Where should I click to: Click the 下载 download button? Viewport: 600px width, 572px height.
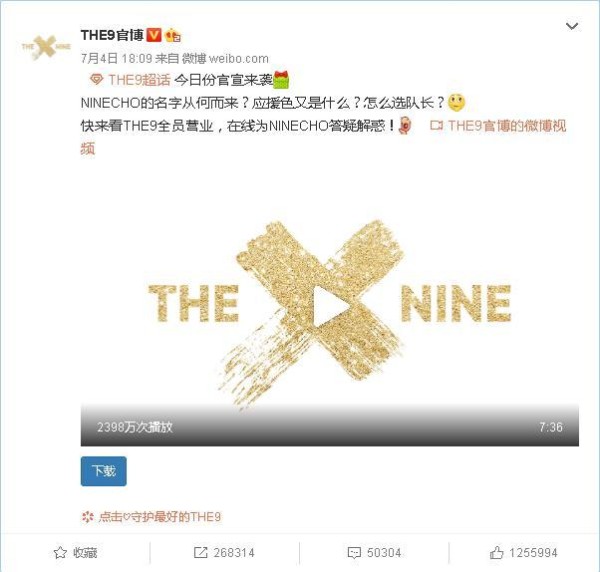[103, 471]
